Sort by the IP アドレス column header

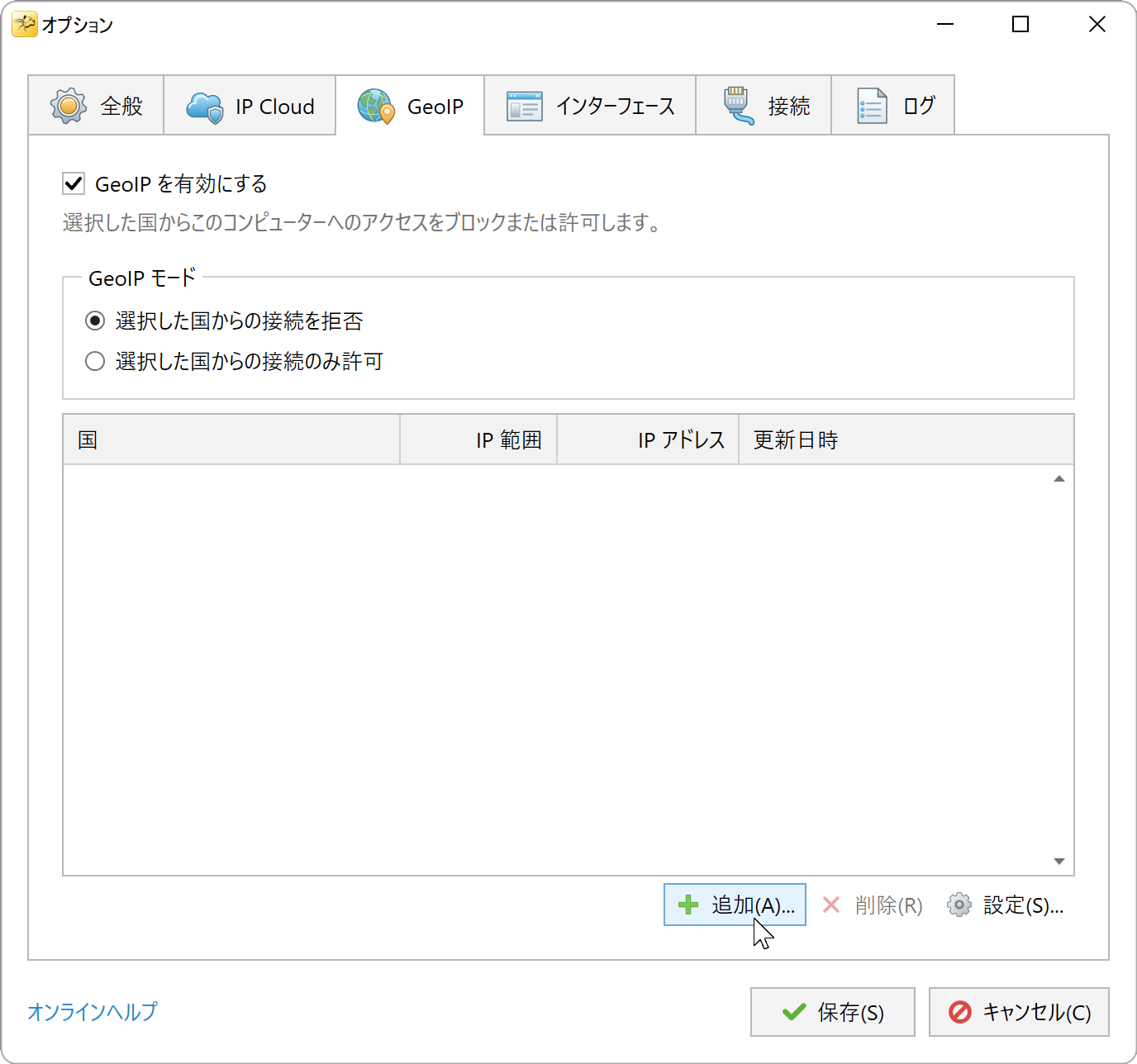(x=648, y=439)
